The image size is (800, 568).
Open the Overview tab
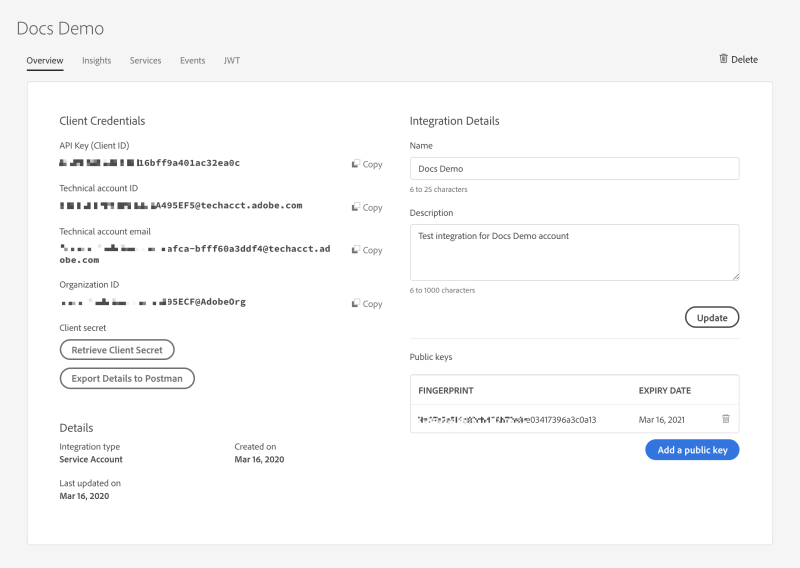click(45, 60)
